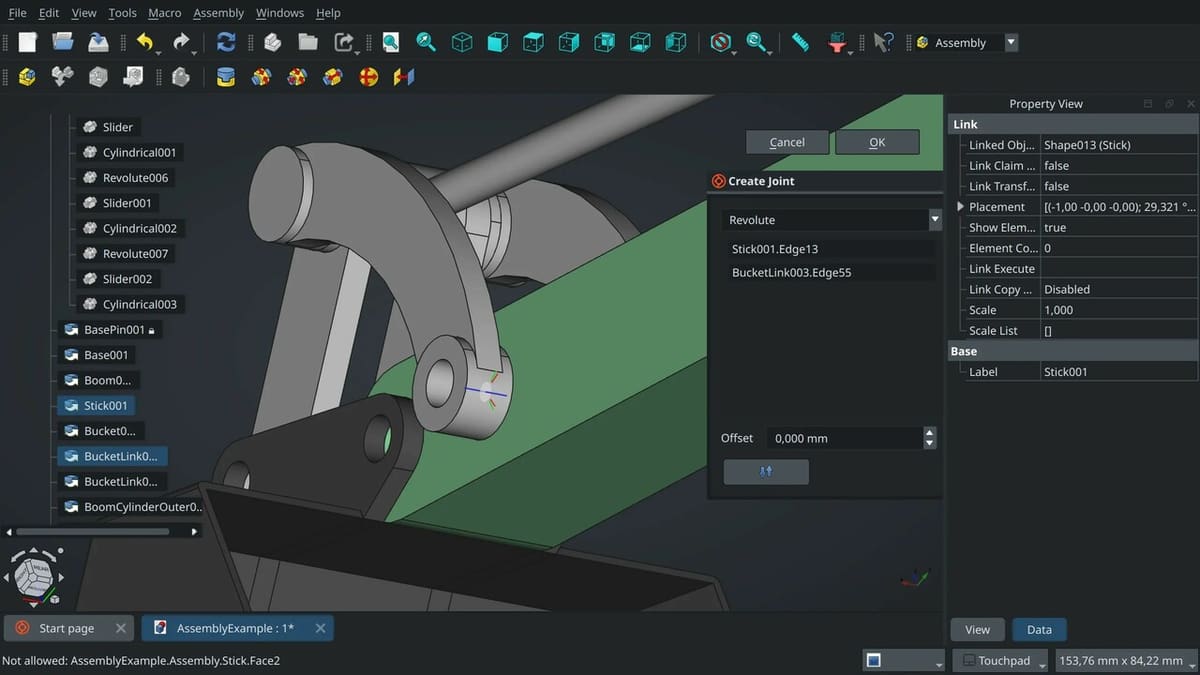Create a new group folder icon
This screenshot has width=1200, height=675.
tap(308, 42)
